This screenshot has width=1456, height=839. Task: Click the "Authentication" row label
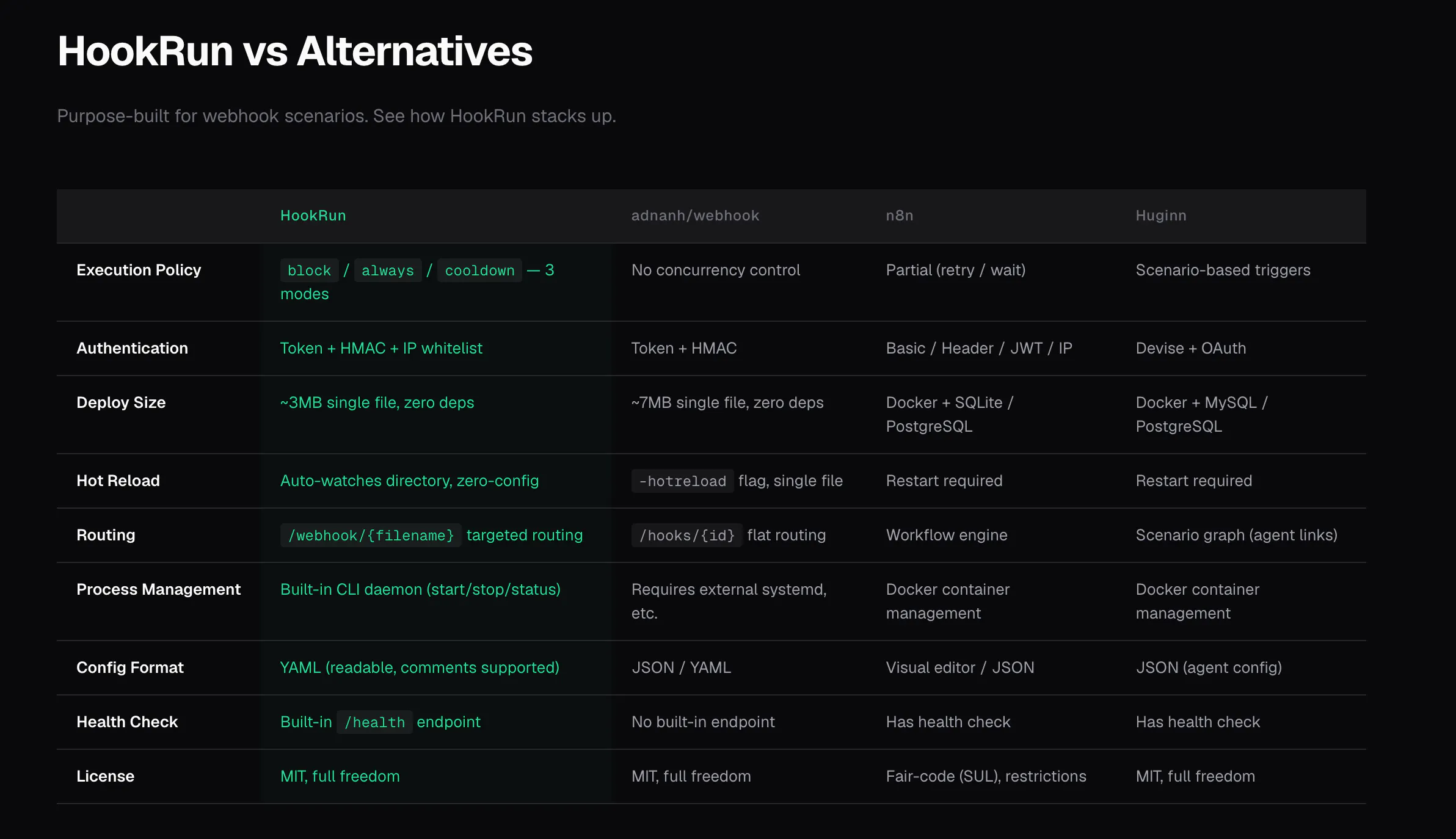[x=133, y=348]
